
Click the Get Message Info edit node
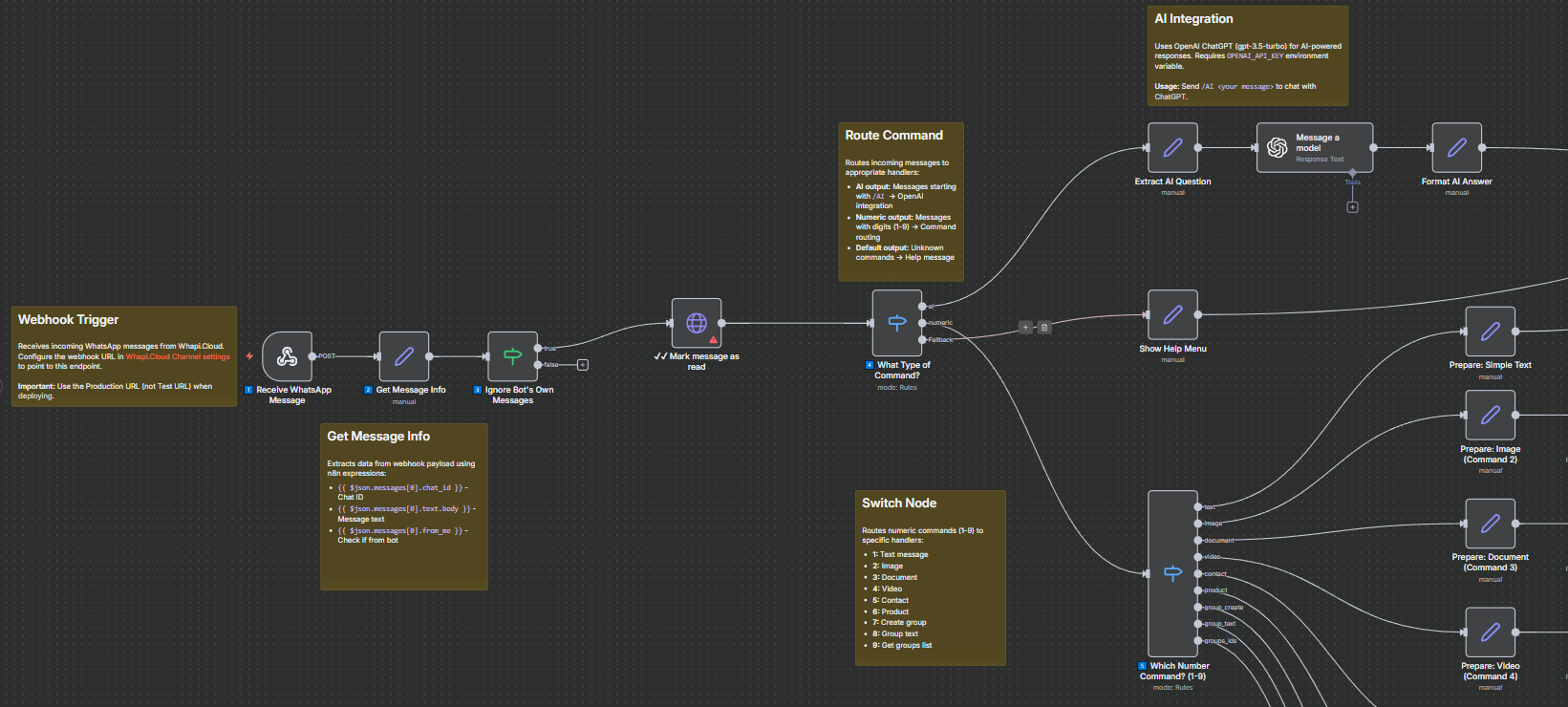404,356
